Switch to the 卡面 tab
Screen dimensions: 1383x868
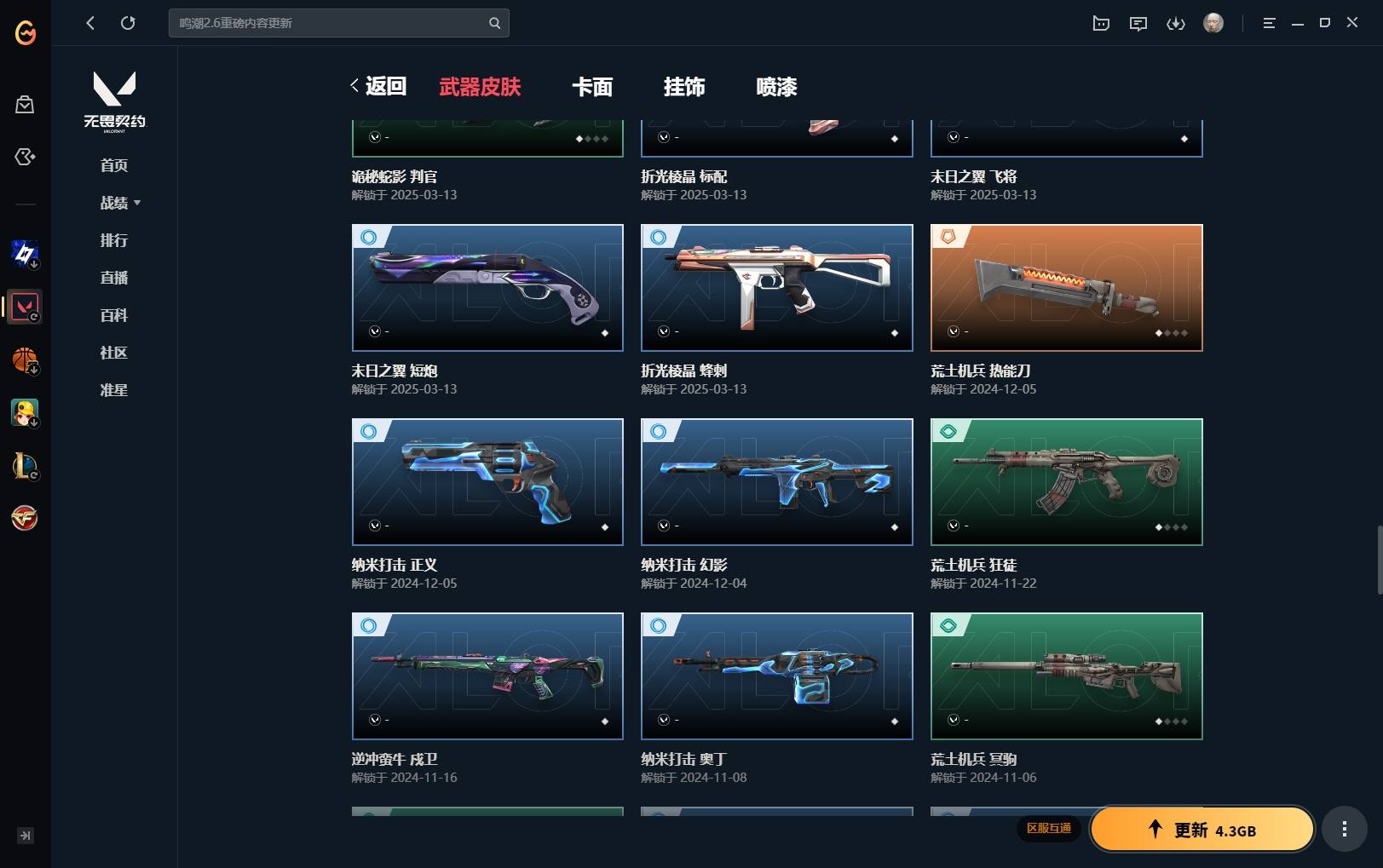(x=592, y=87)
